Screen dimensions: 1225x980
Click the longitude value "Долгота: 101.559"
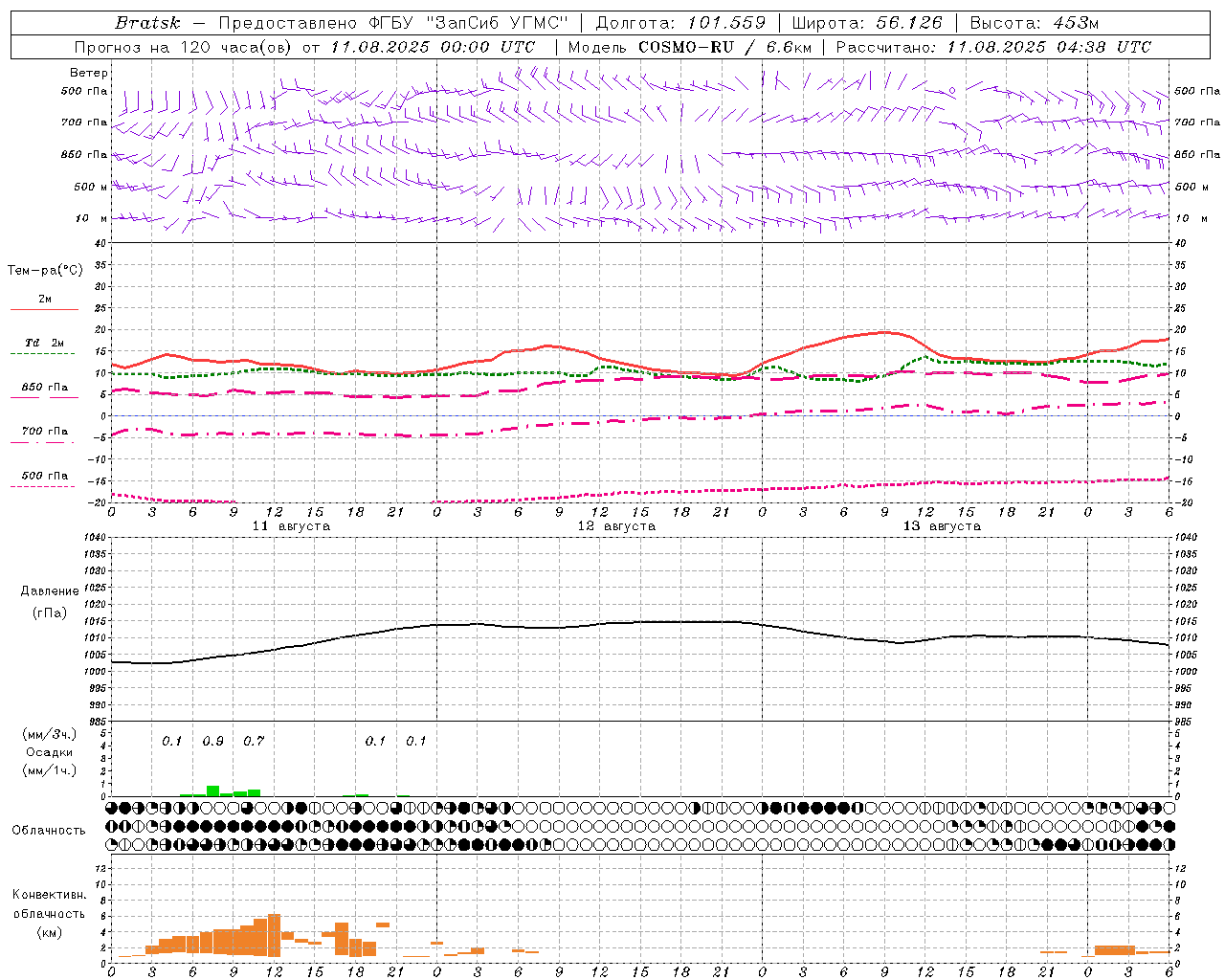(680, 23)
